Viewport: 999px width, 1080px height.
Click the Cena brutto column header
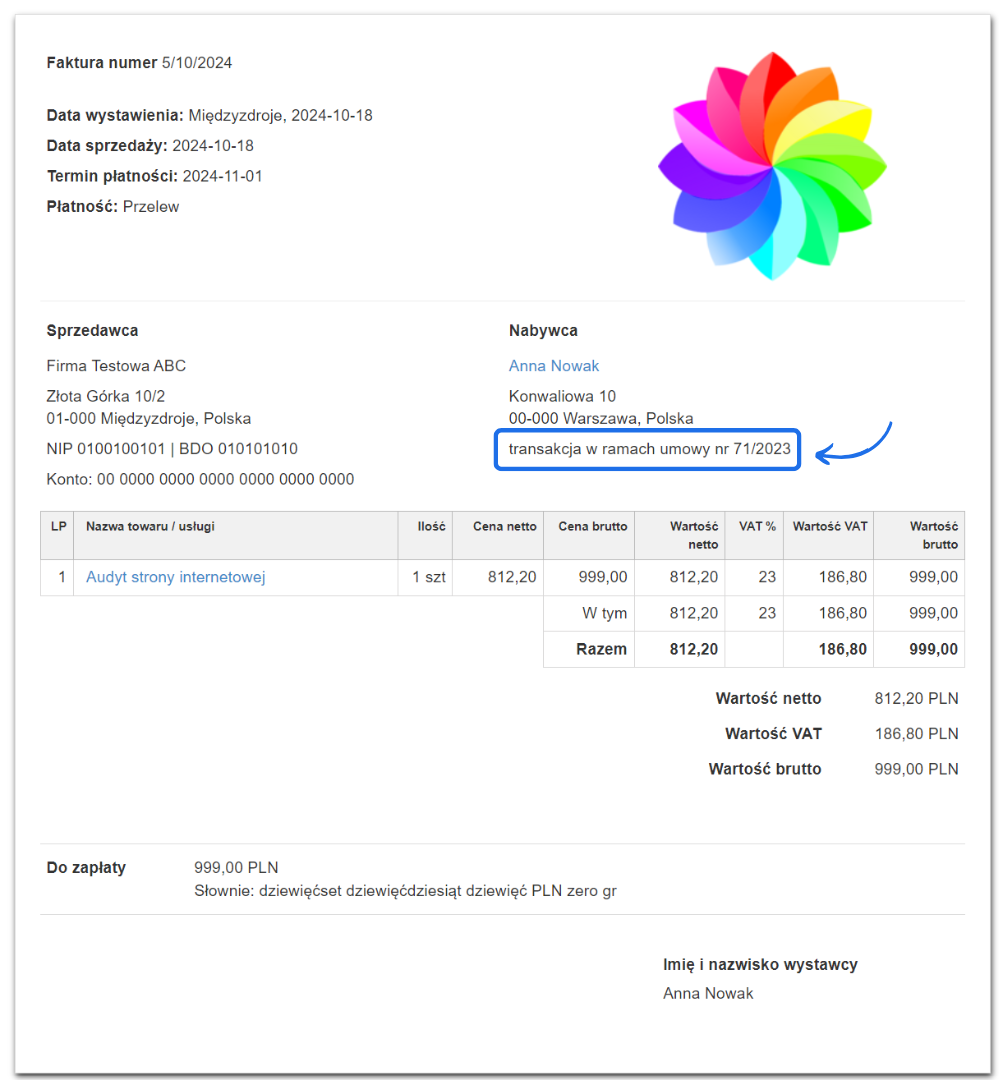pos(593,527)
